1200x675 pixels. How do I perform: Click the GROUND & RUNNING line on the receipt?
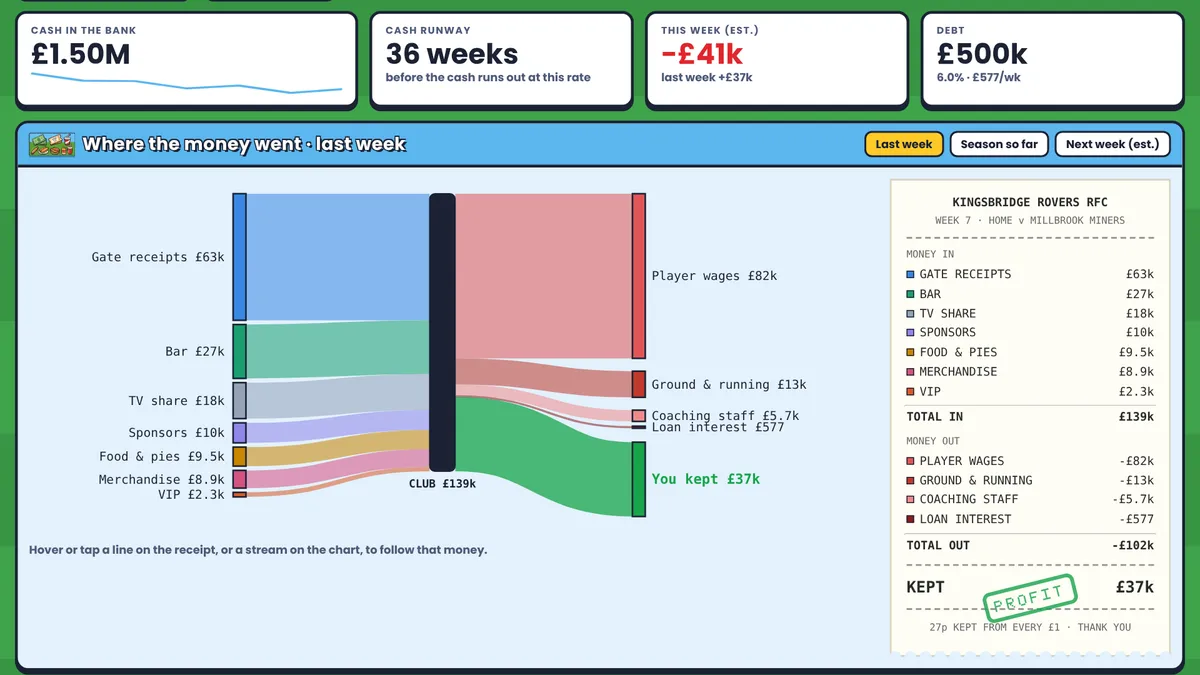[1030, 480]
